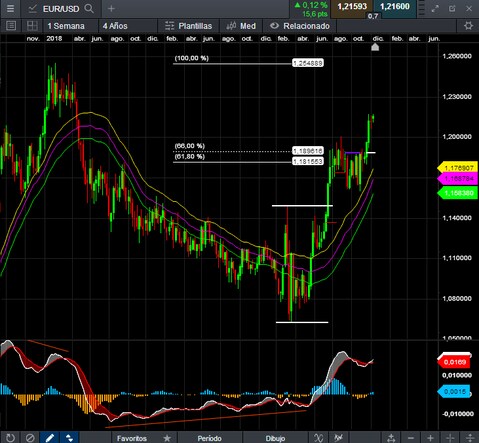479x443 pixels.
Task: Click the timeline marker arrow under dic.
Action: (x=375, y=47)
